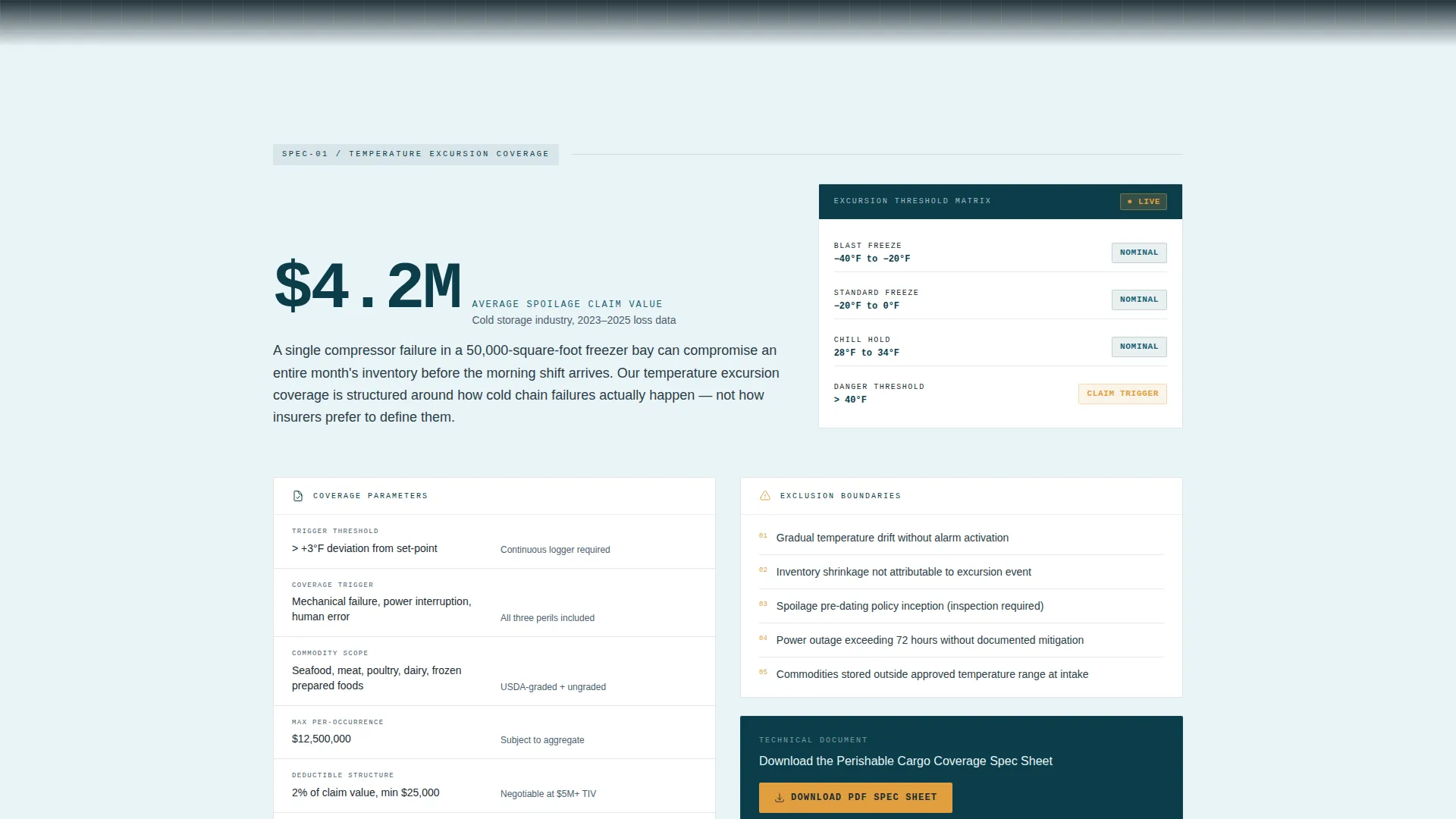The image size is (1456, 819).
Task: Click 'Continuous logger required' note
Action: (555, 550)
